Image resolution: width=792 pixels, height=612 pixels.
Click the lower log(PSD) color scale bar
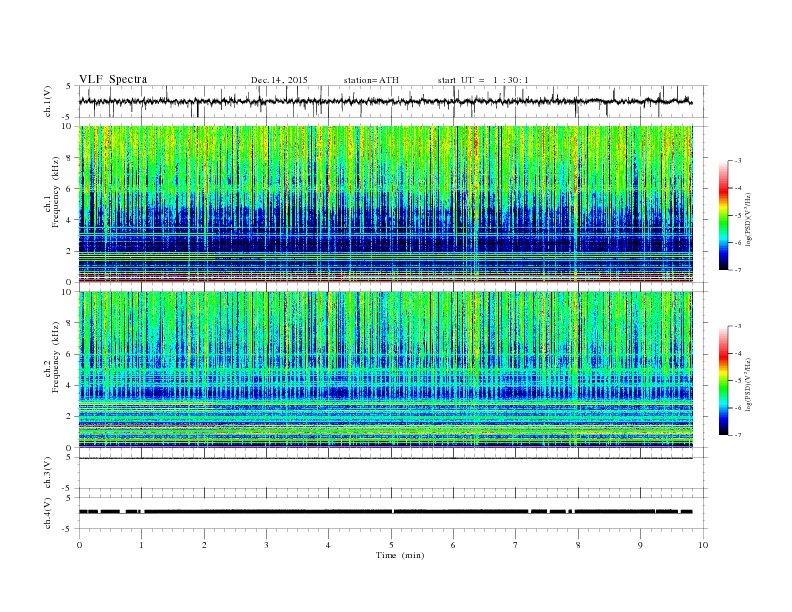(723, 381)
